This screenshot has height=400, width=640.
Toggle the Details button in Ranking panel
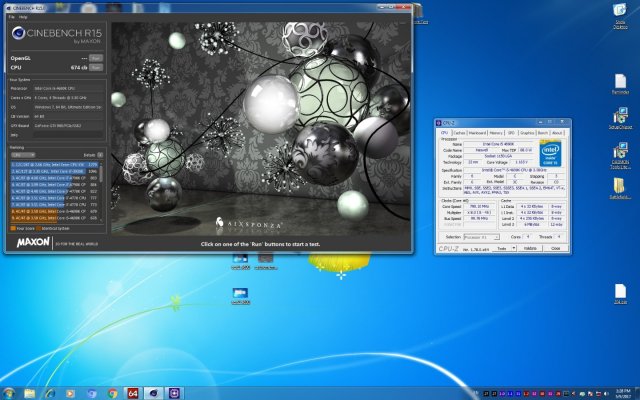pos(100,155)
